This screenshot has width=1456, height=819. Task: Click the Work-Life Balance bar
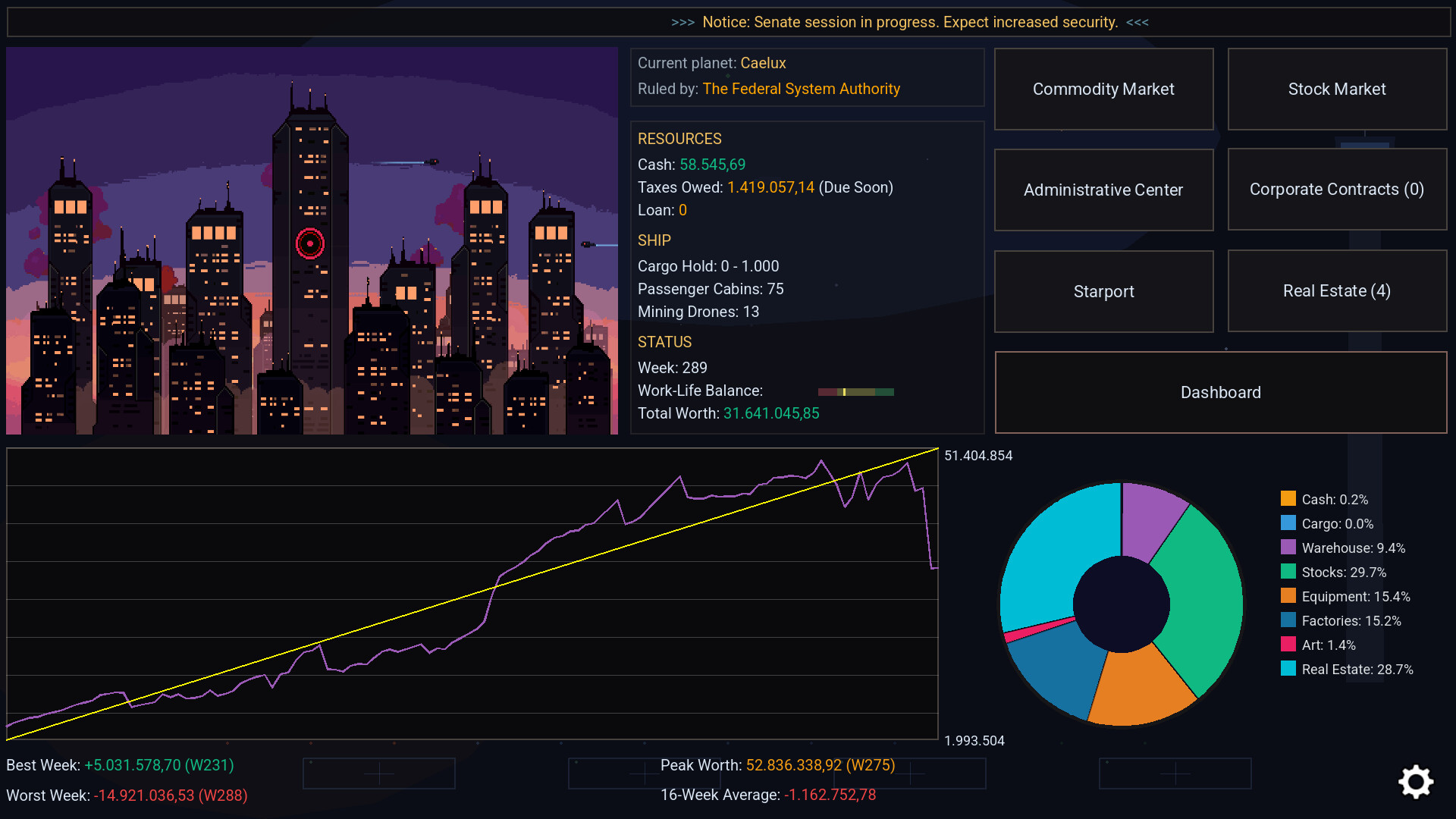855,392
